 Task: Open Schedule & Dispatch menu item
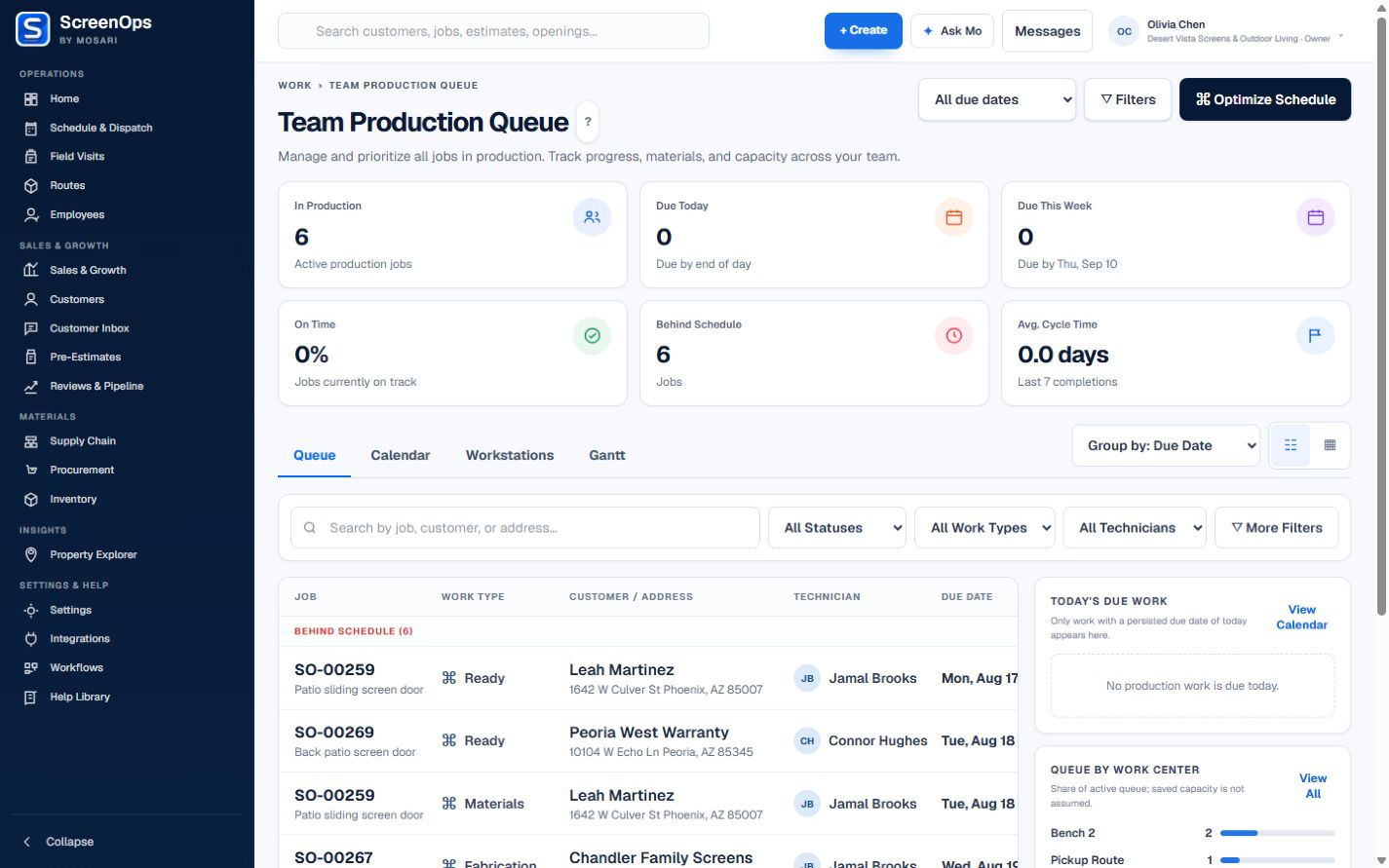click(101, 128)
